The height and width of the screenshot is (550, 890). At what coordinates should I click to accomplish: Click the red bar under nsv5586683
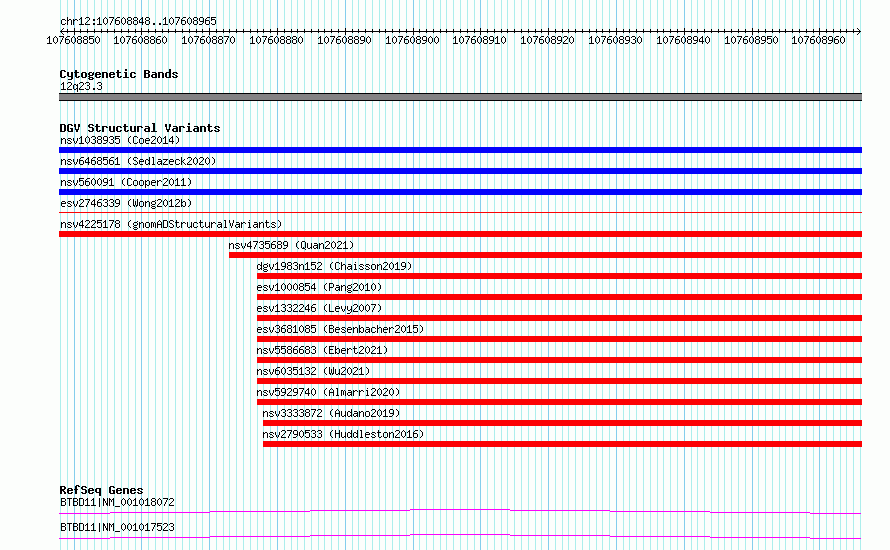[559, 360]
